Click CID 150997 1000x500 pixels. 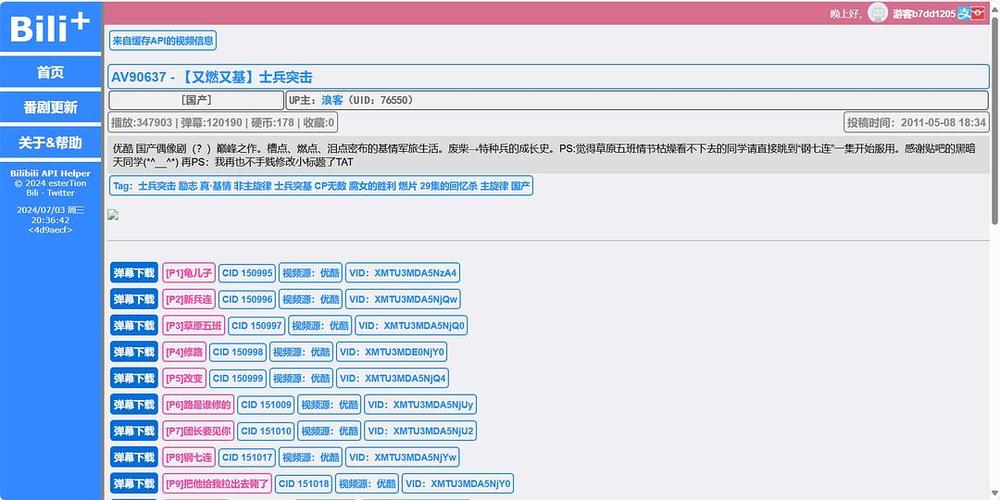(256, 325)
